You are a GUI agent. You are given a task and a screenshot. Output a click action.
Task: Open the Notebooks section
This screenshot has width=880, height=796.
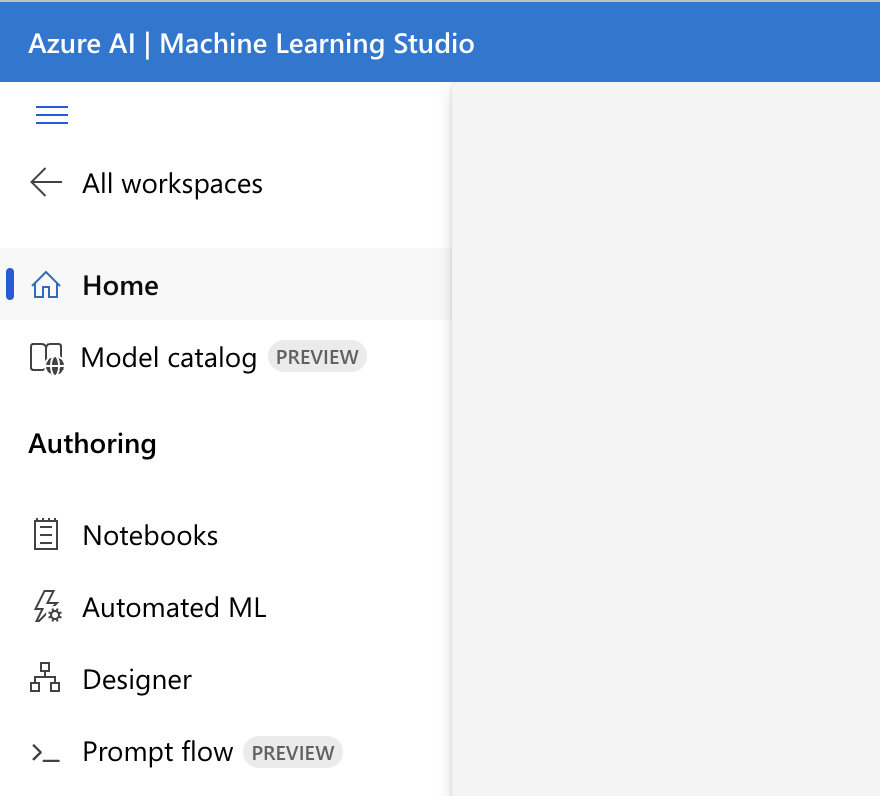pos(150,534)
